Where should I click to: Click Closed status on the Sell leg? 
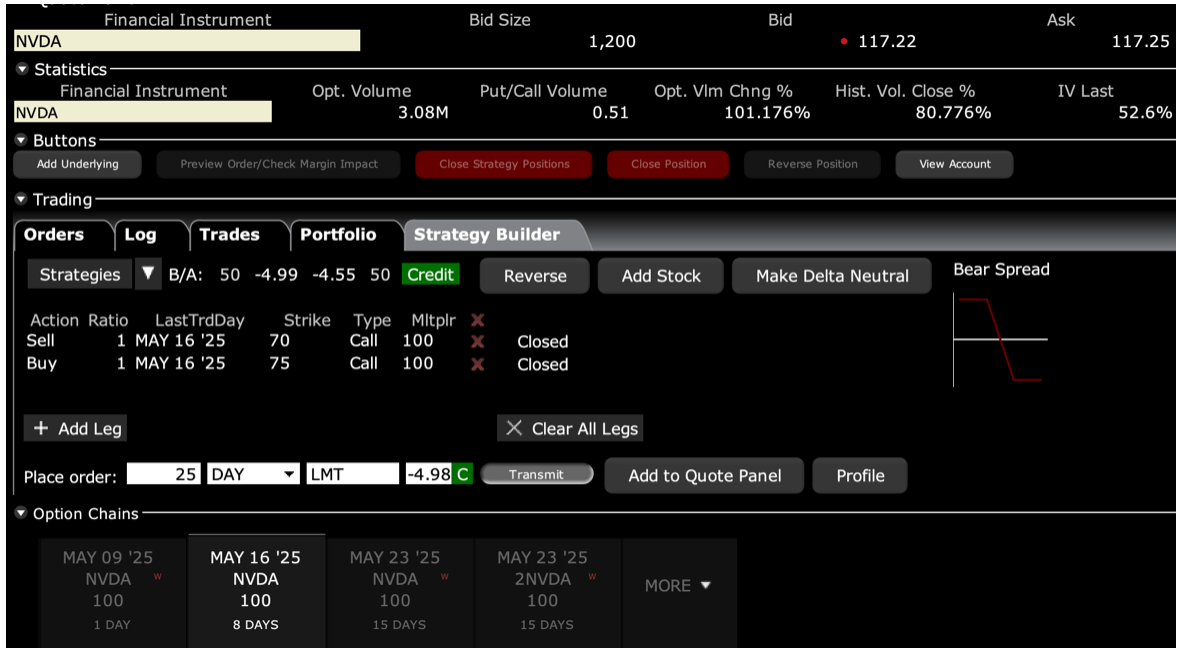[543, 342]
